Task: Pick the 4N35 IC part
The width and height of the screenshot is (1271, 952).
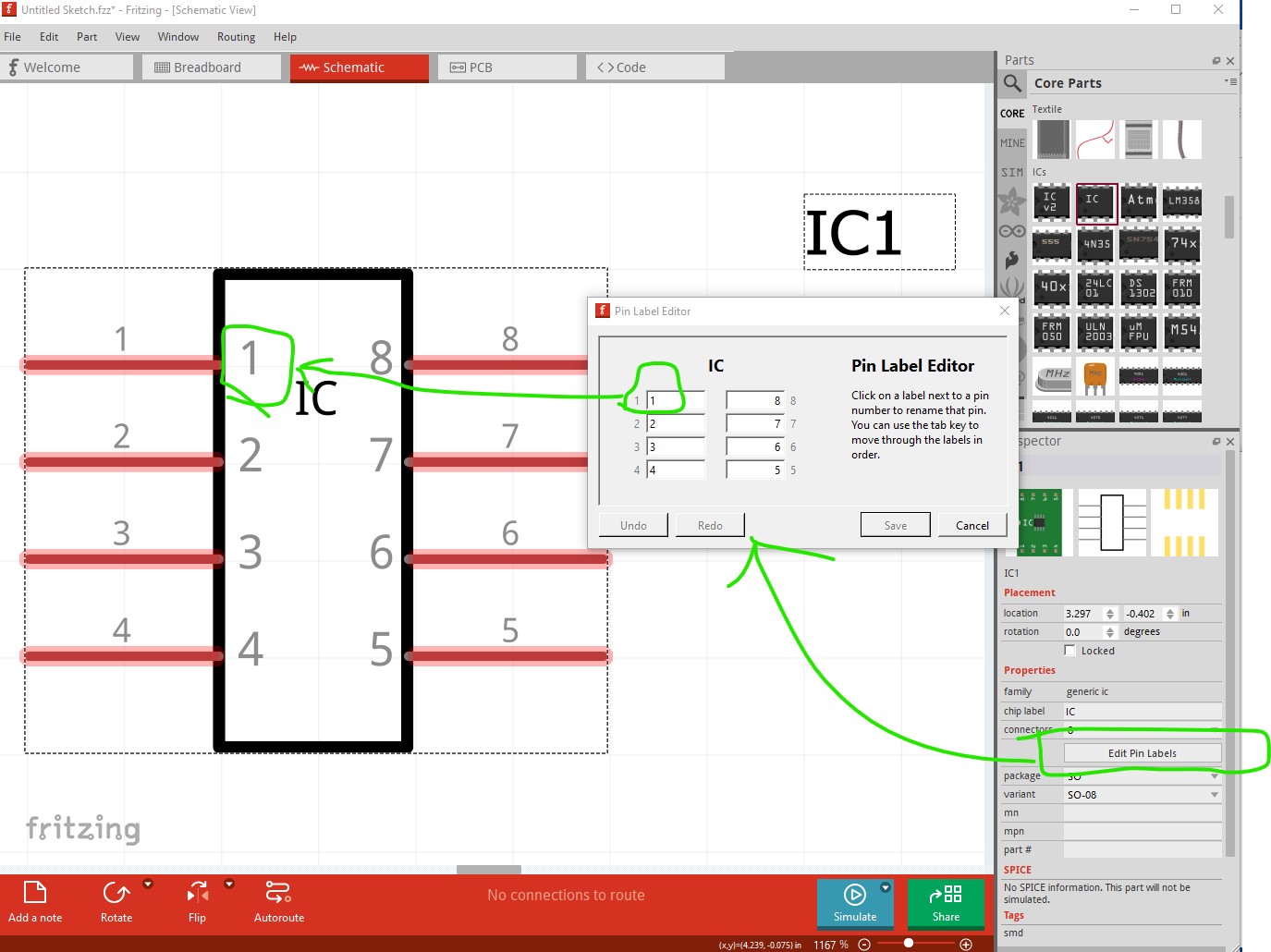Action: point(1096,245)
